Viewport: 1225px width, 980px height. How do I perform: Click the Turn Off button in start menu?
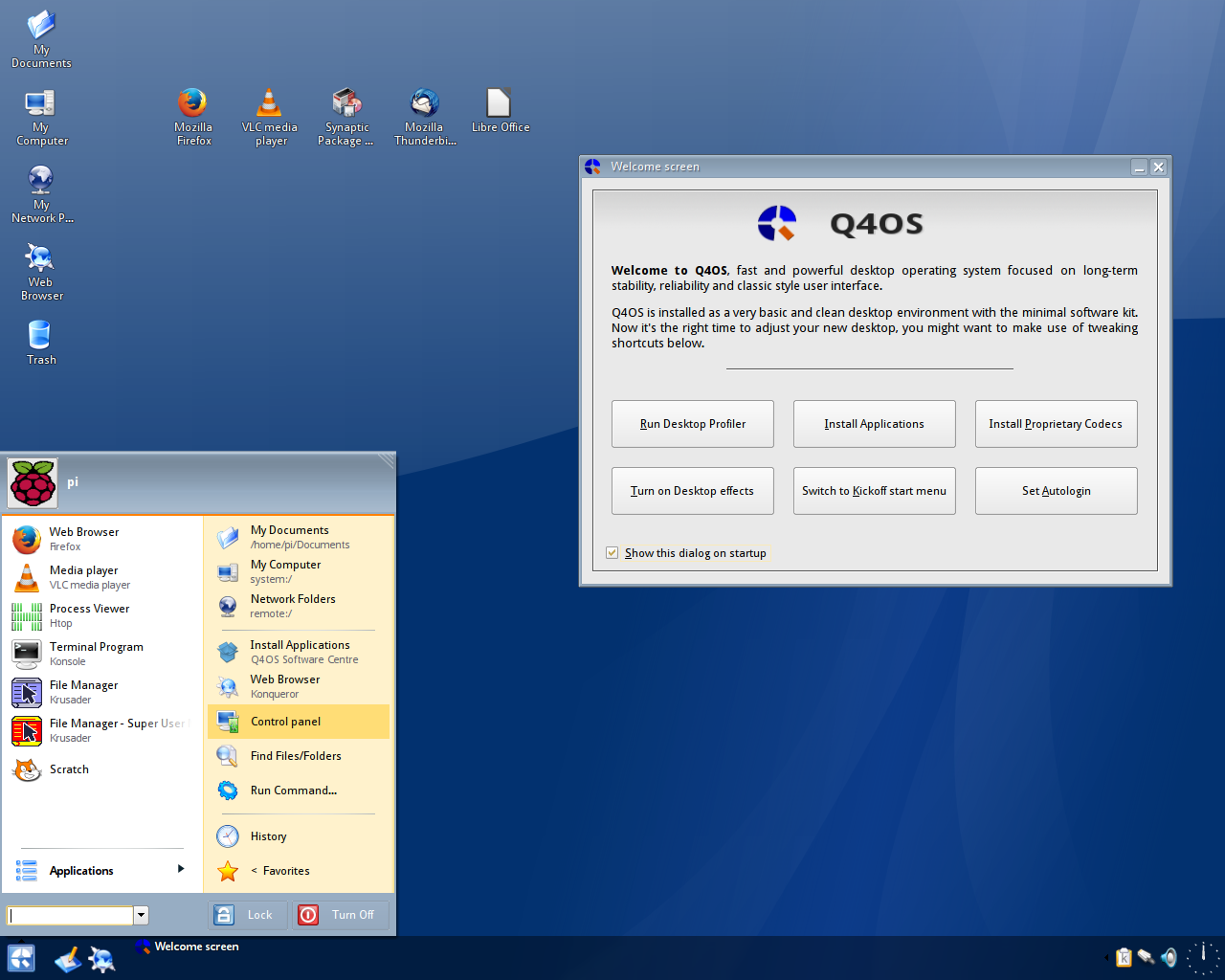tap(341, 915)
